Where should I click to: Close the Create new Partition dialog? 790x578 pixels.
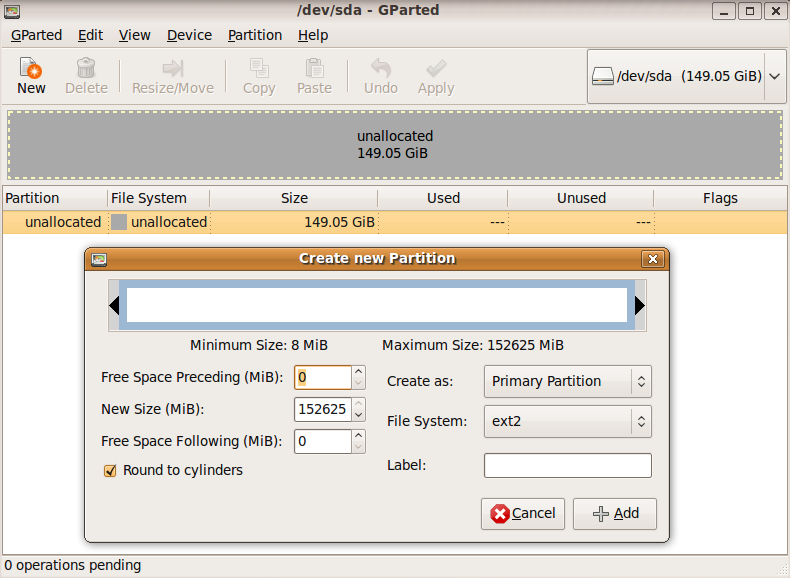(652, 259)
